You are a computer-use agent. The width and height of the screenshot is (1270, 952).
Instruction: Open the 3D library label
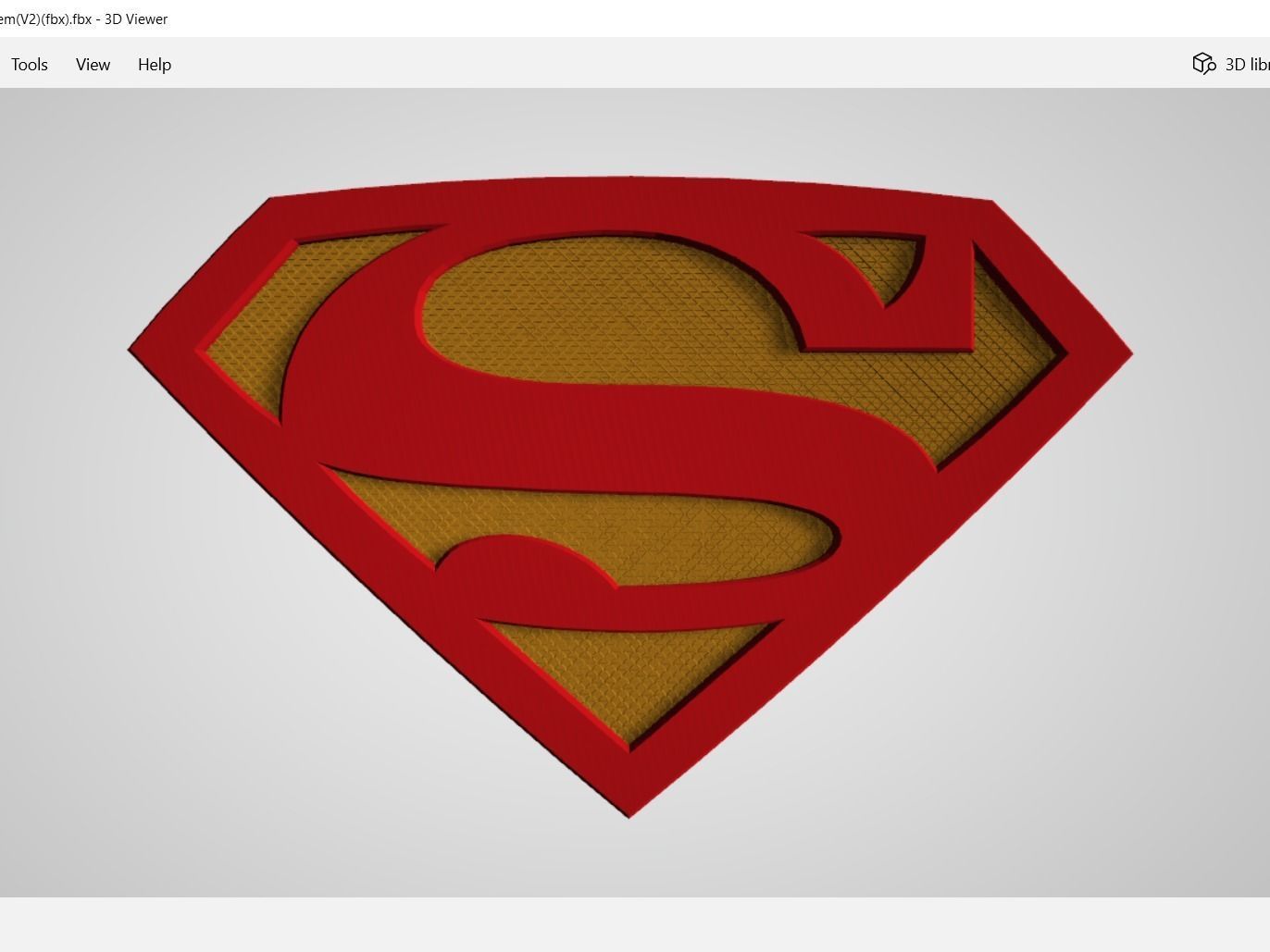(x=1247, y=65)
